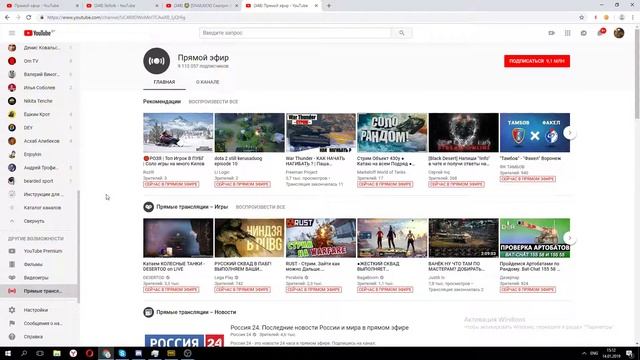Click the YouTube logo
This screenshot has height=360, width=640.
point(39,33)
